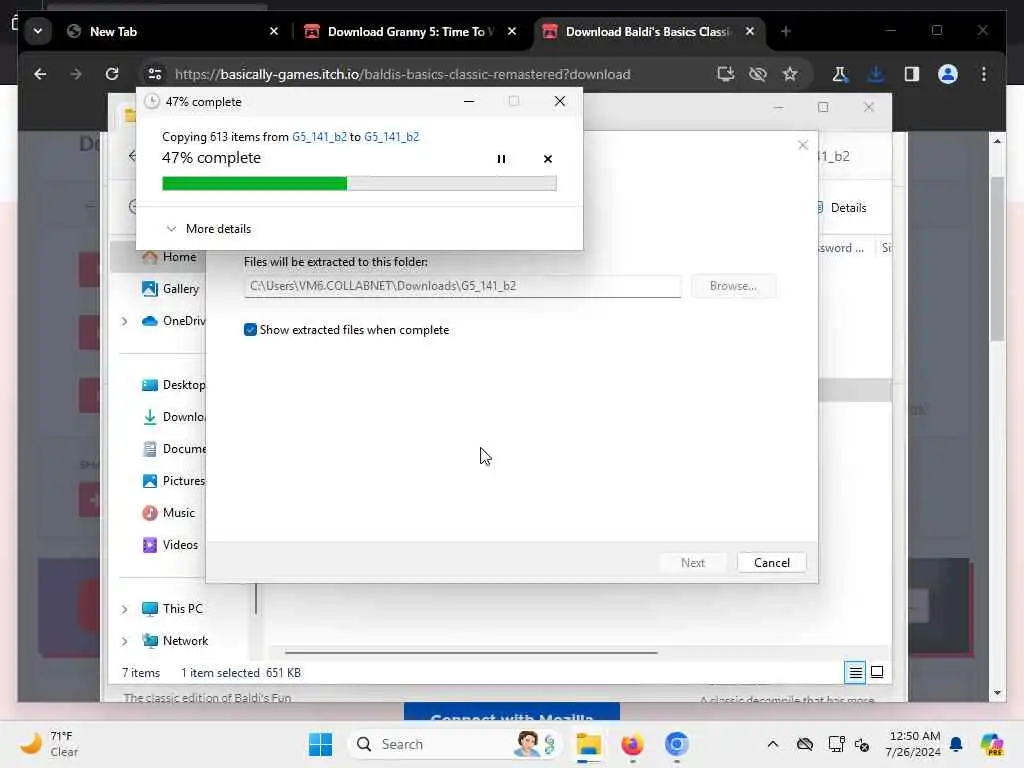This screenshot has width=1024, height=768.
Task: Open a new browser tab
Action: click(786, 31)
